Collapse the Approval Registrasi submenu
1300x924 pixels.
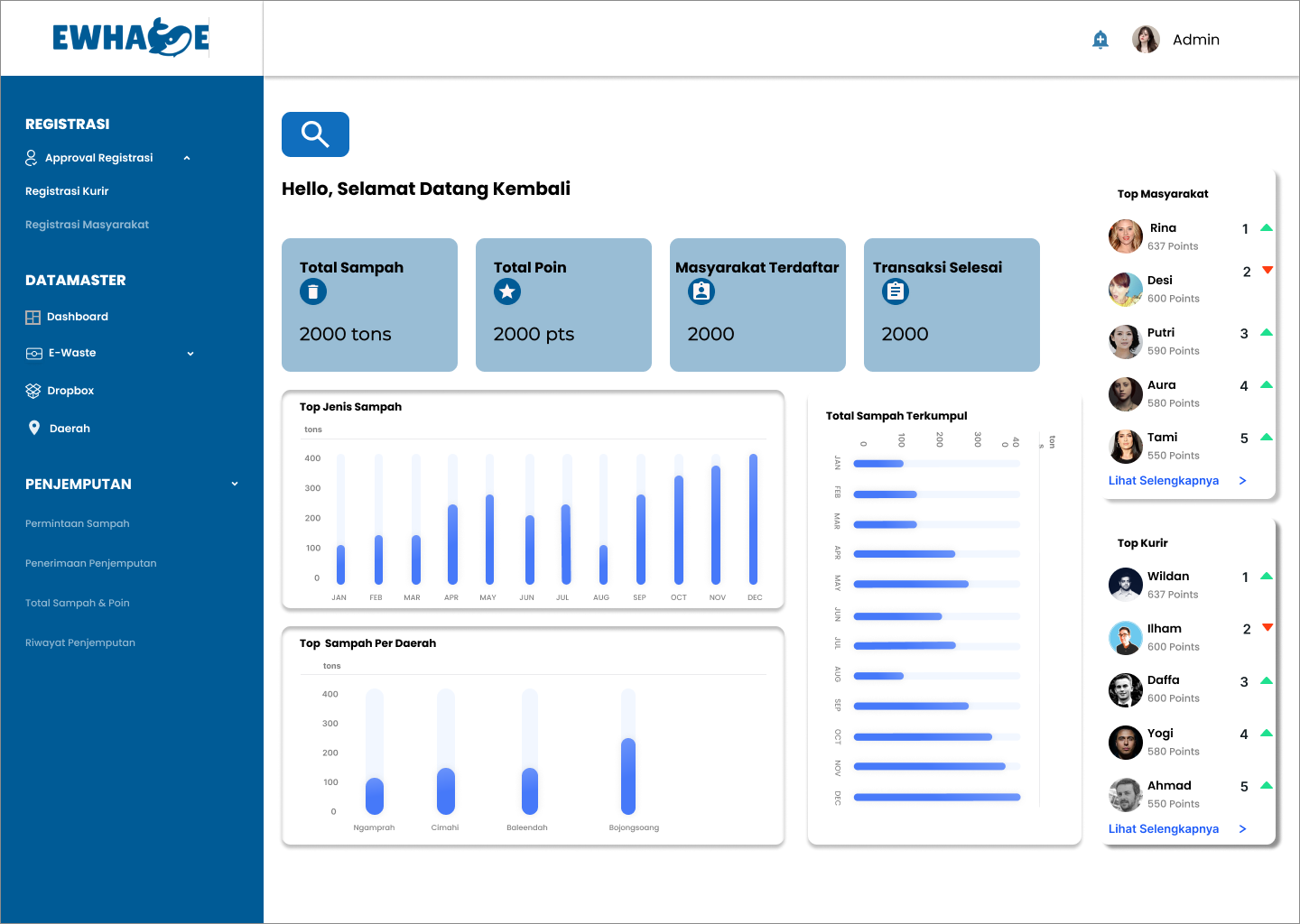click(x=187, y=158)
